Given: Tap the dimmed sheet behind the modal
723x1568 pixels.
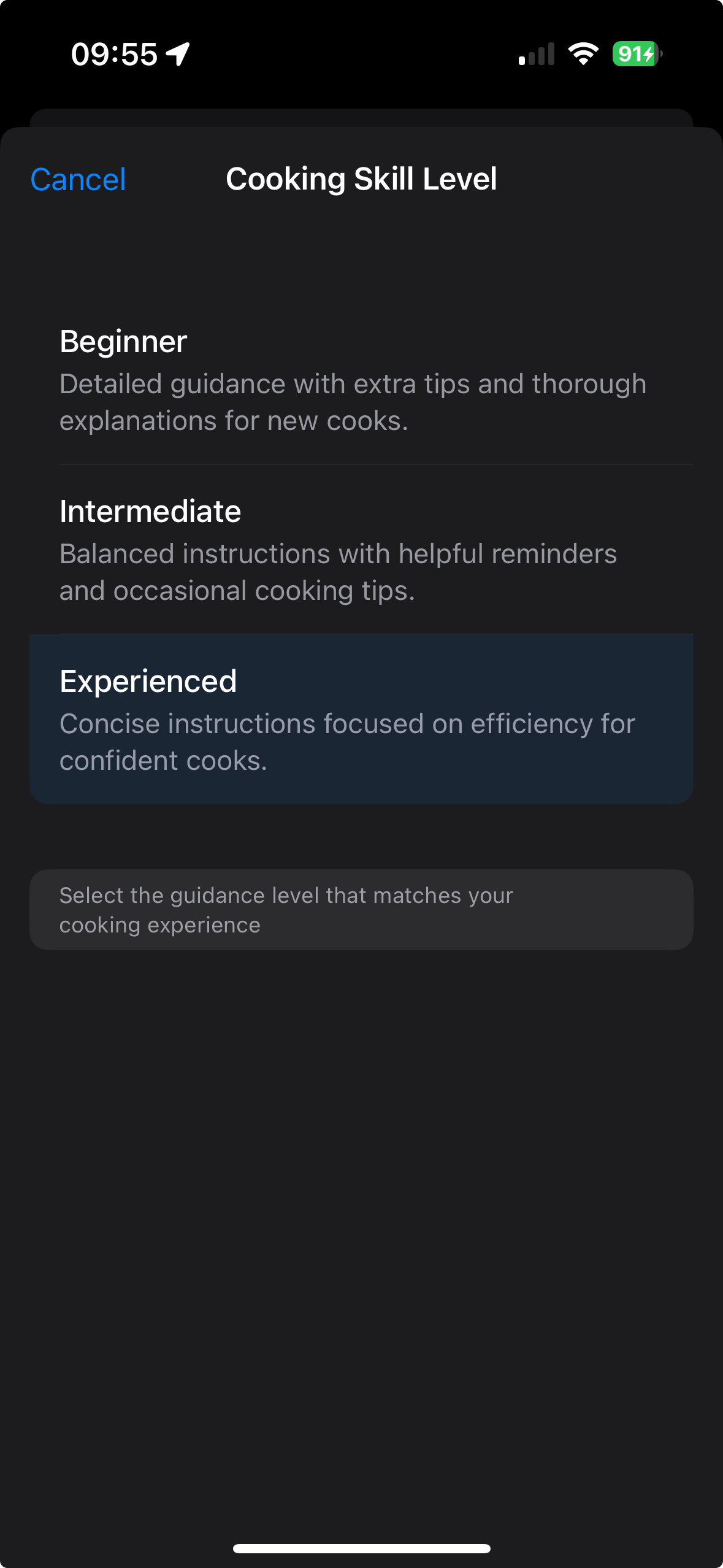Looking at the screenshot, I should (x=361, y=118).
